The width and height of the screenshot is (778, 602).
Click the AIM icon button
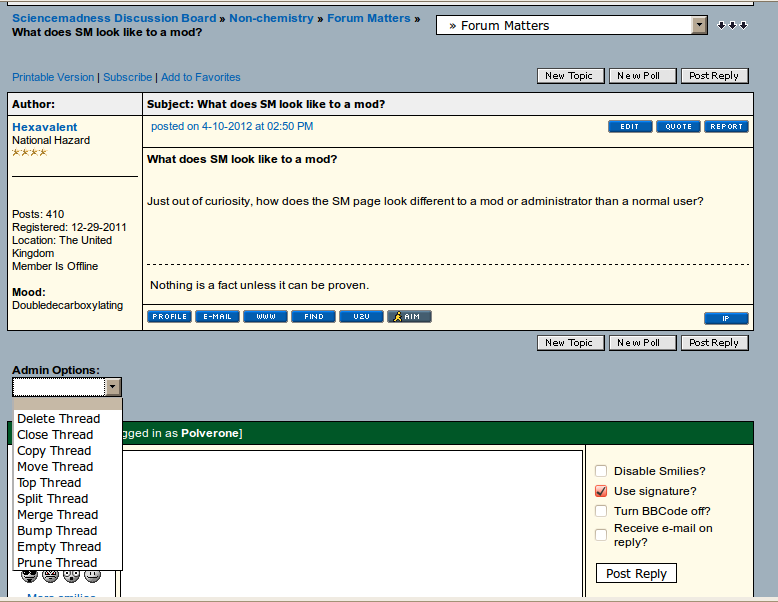tap(409, 317)
